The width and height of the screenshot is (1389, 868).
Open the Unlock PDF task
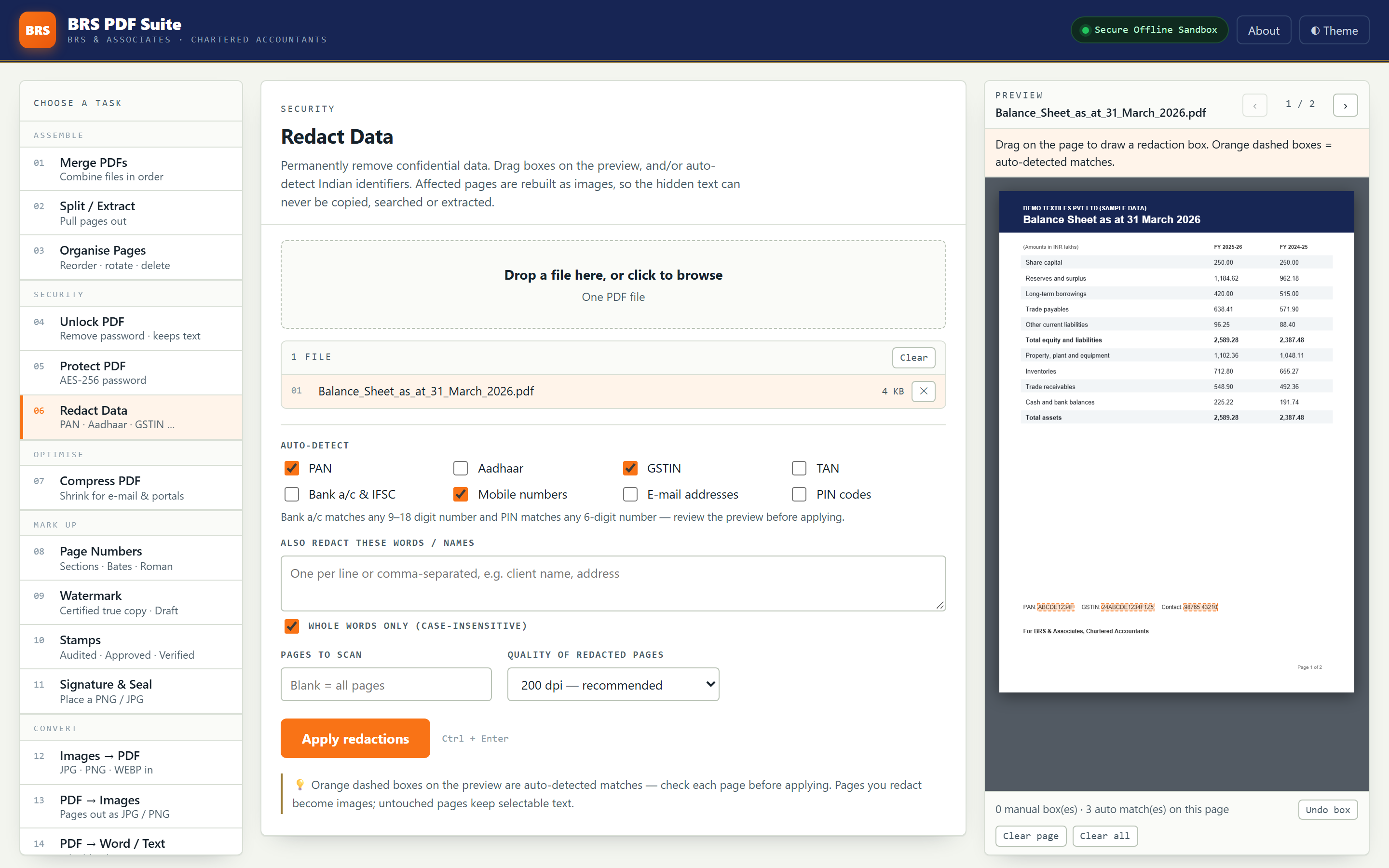132,328
